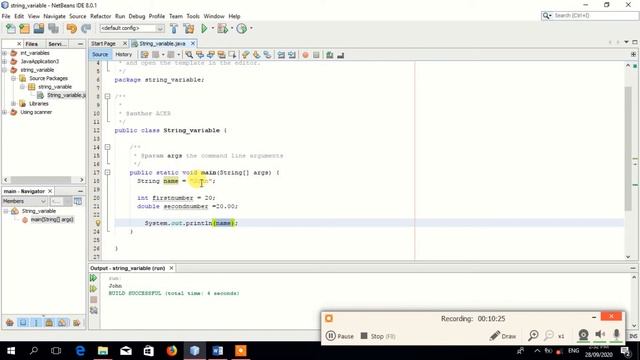Expand the Libraries folder node
This screenshot has height=360, width=640.
13,104
